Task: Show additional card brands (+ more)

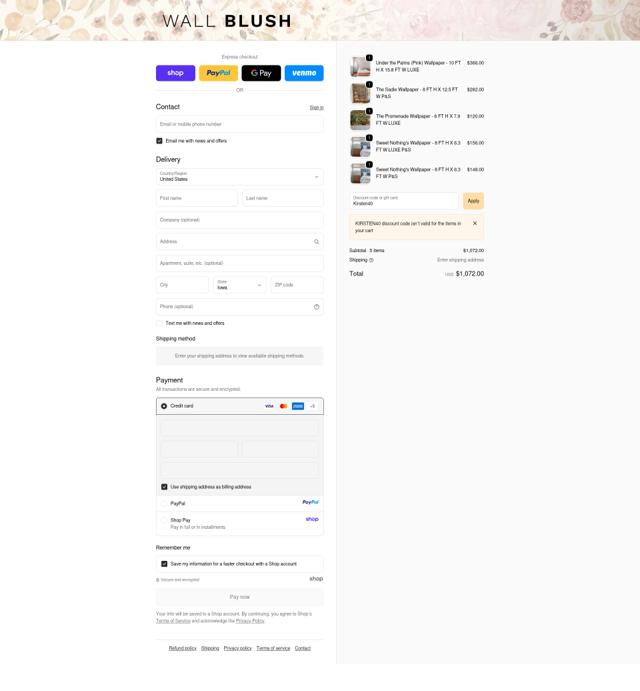Action: (313, 406)
